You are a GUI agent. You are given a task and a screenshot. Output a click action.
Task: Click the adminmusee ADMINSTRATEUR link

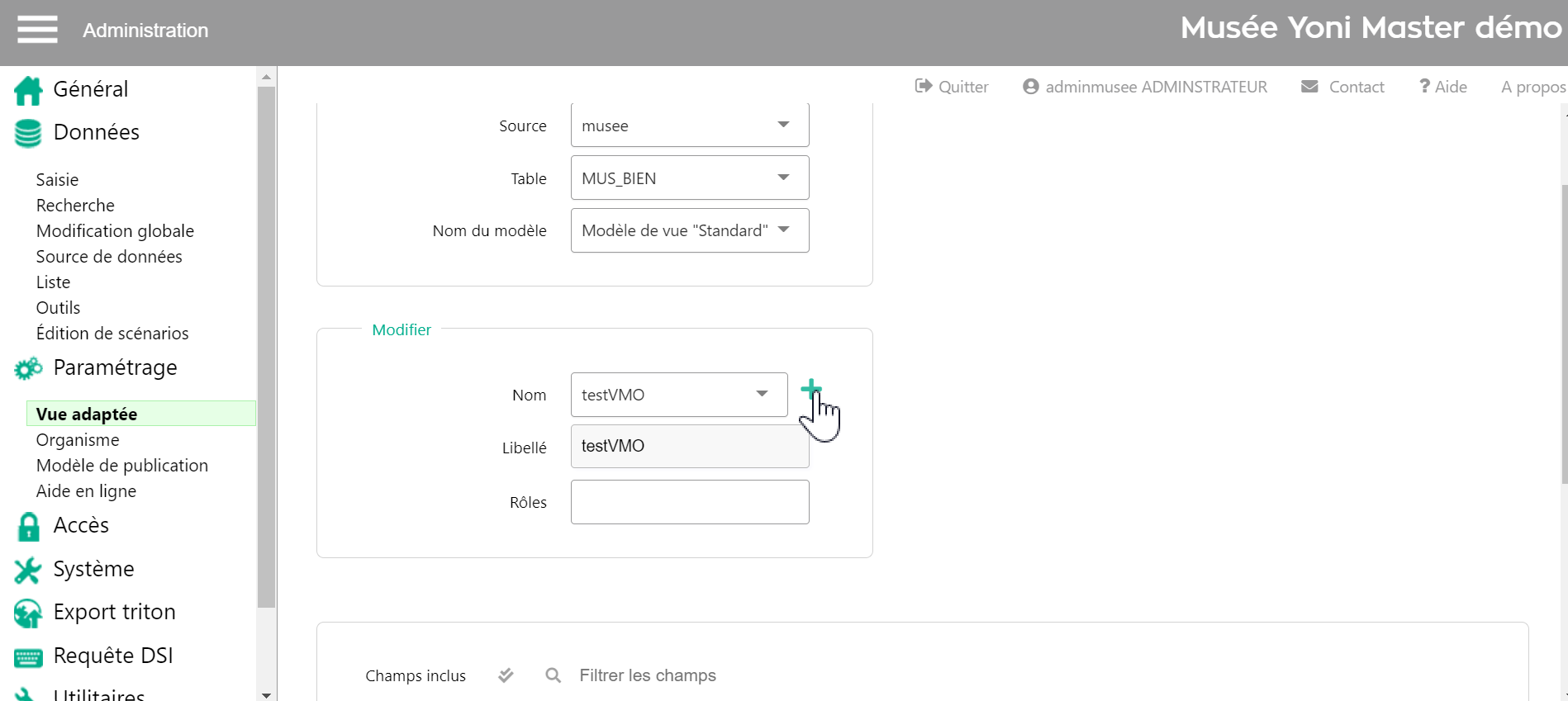tap(1156, 87)
